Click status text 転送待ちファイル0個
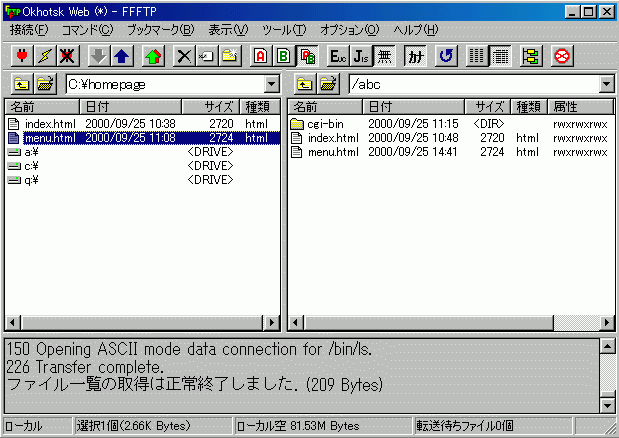This screenshot has width=619, height=438. [x=465, y=426]
